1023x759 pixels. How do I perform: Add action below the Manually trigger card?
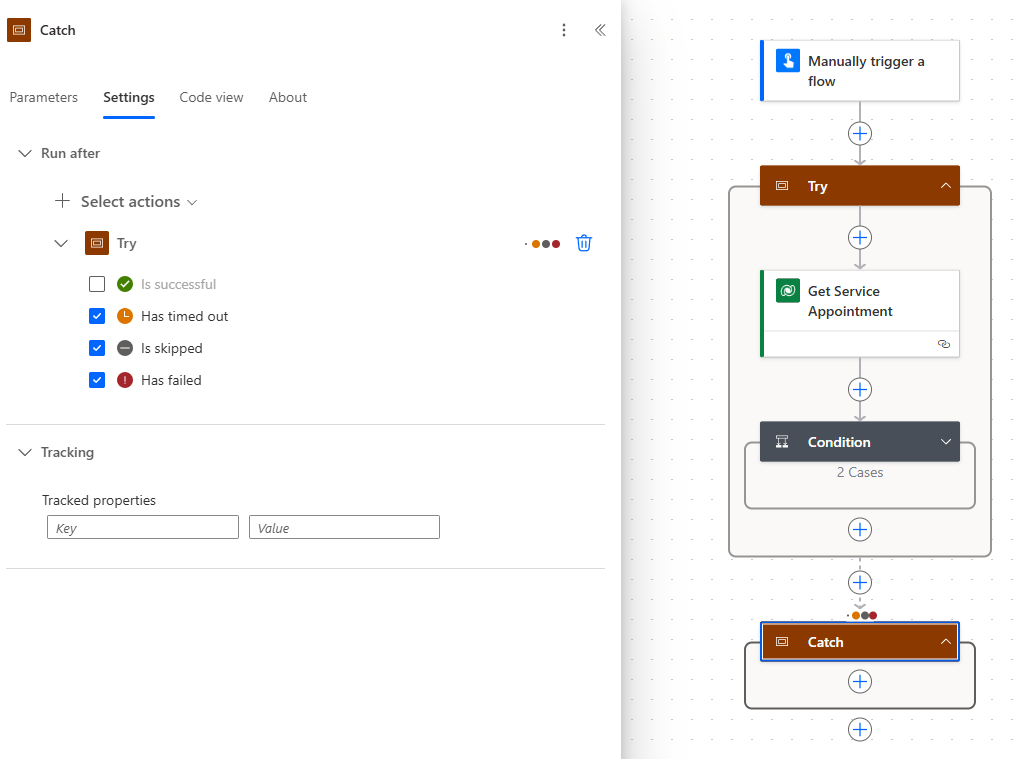[x=859, y=133]
